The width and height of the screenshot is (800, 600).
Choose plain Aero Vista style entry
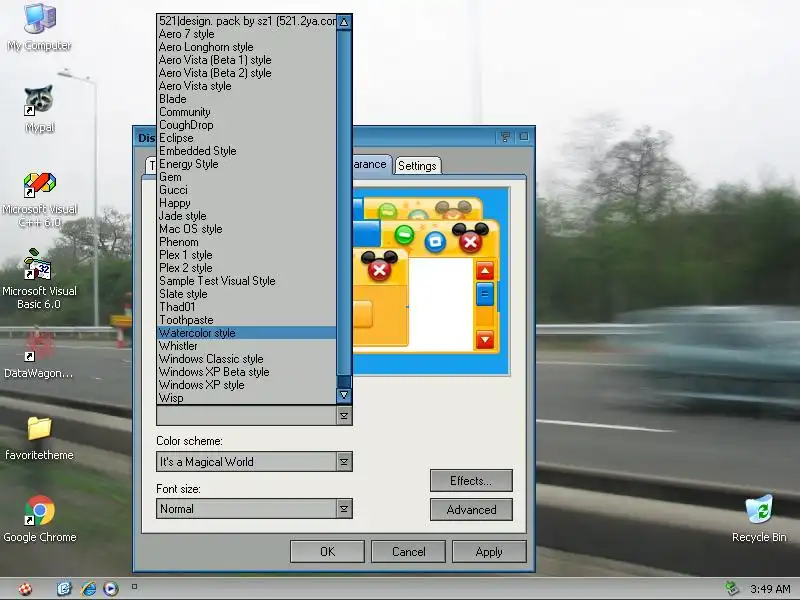click(x=247, y=86)
